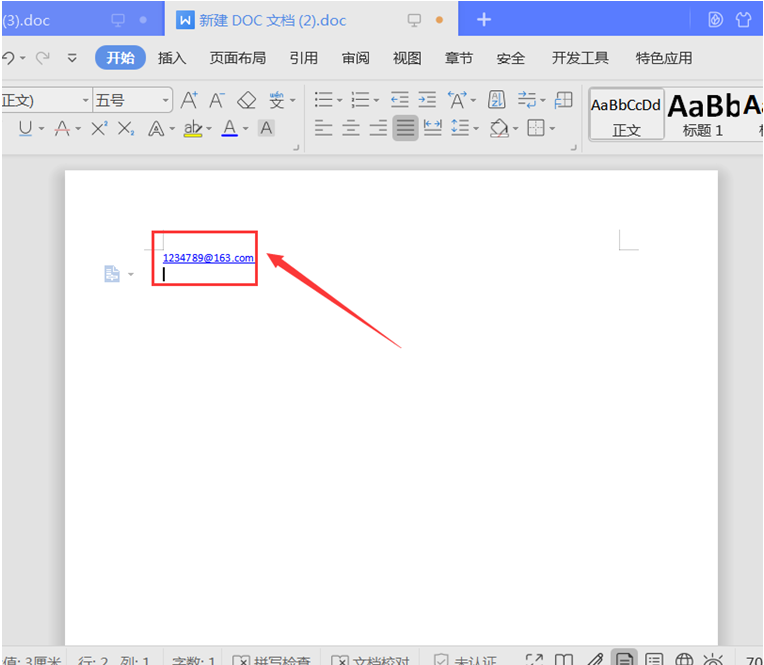Expand bullet list style dropdown arrow
This screenshot has width=764, height=665.
(x=340, y=100)
